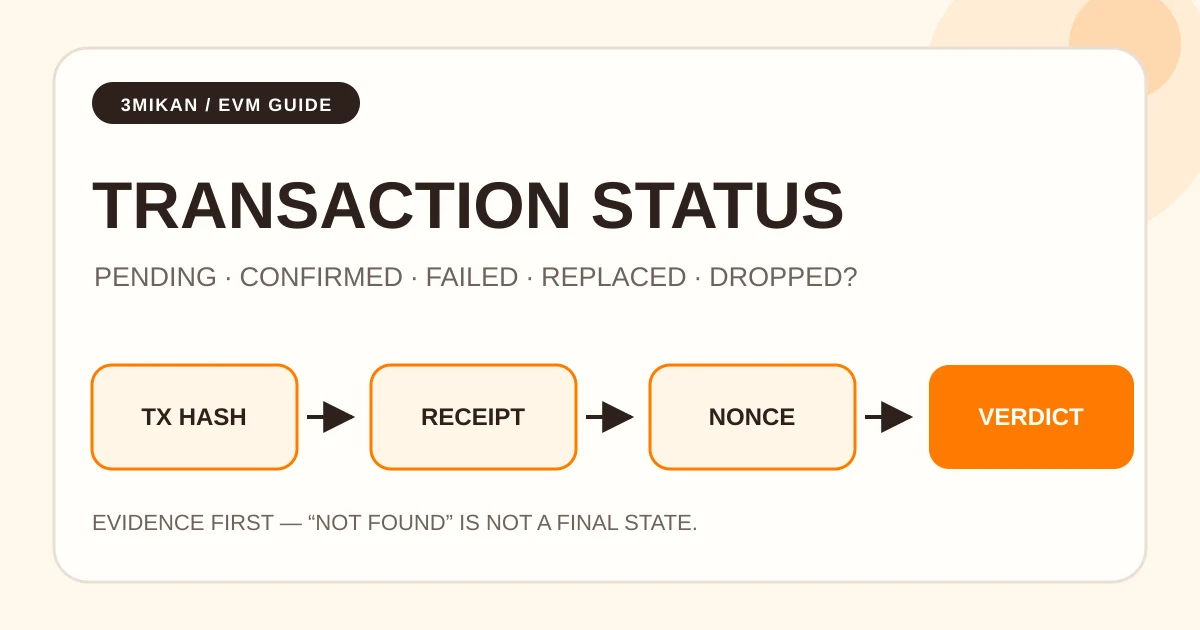The image size is (1200, 630).
Task: Click the DROPPED? status word
Action: [x=783, y=278]
